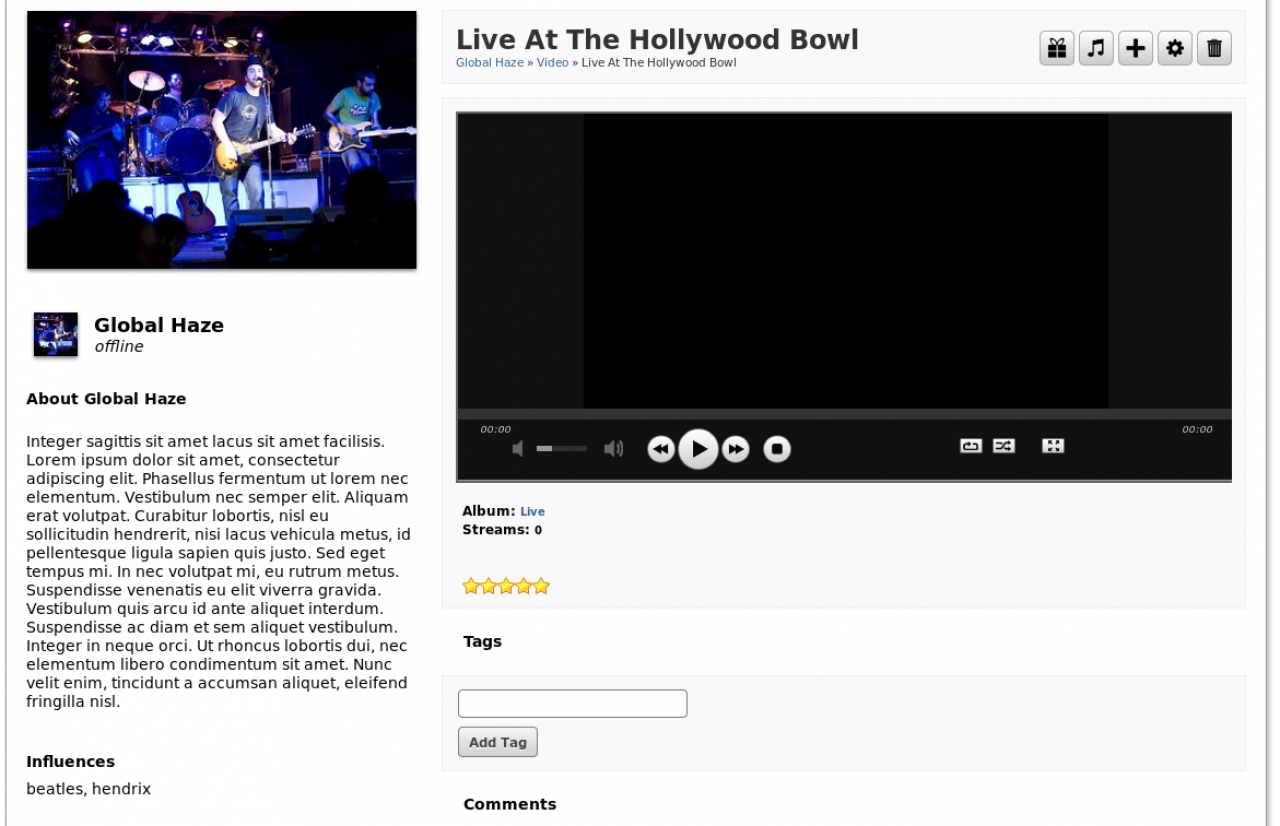This screenshot has width=1280, height=826.
Task: Mute audio with the small speaker icon
Action: click(x=518, y=449)
